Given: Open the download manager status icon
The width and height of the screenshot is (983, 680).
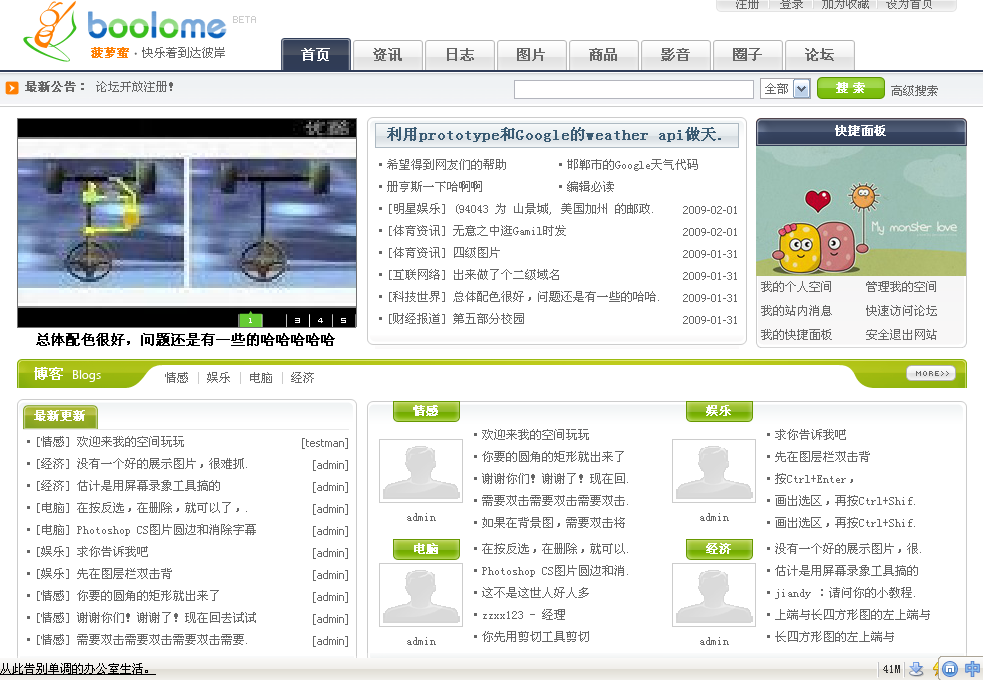Looking at the screenshot, I should (x=916, y=669).
